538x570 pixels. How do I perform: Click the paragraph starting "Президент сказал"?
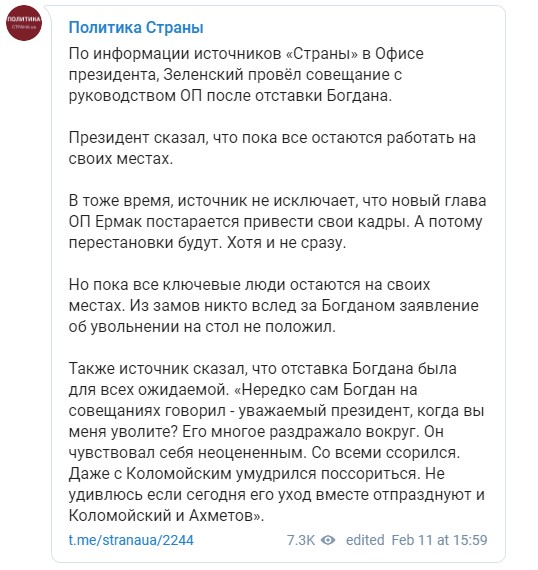272,148
